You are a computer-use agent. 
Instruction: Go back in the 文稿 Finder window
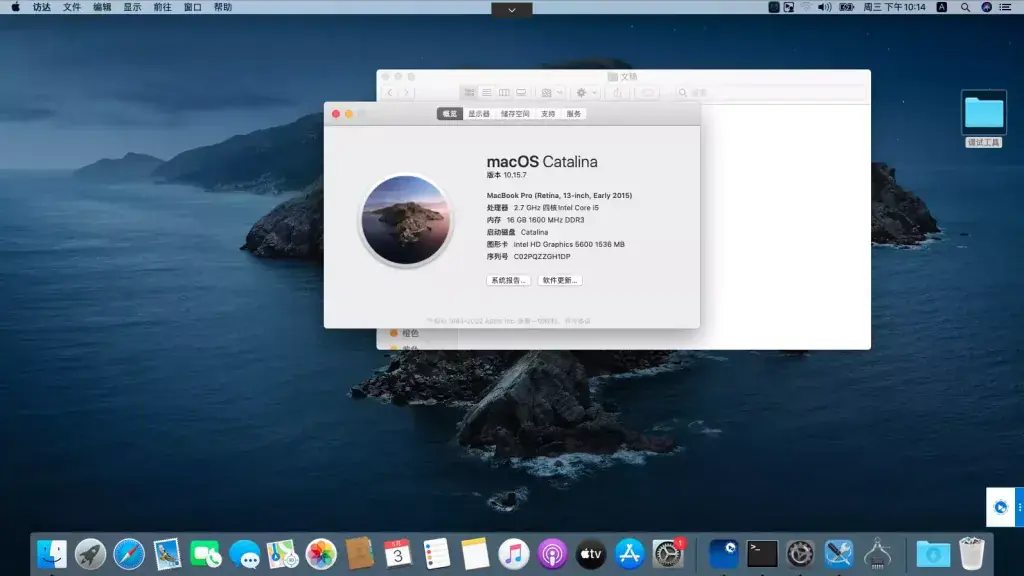point(390,93)
